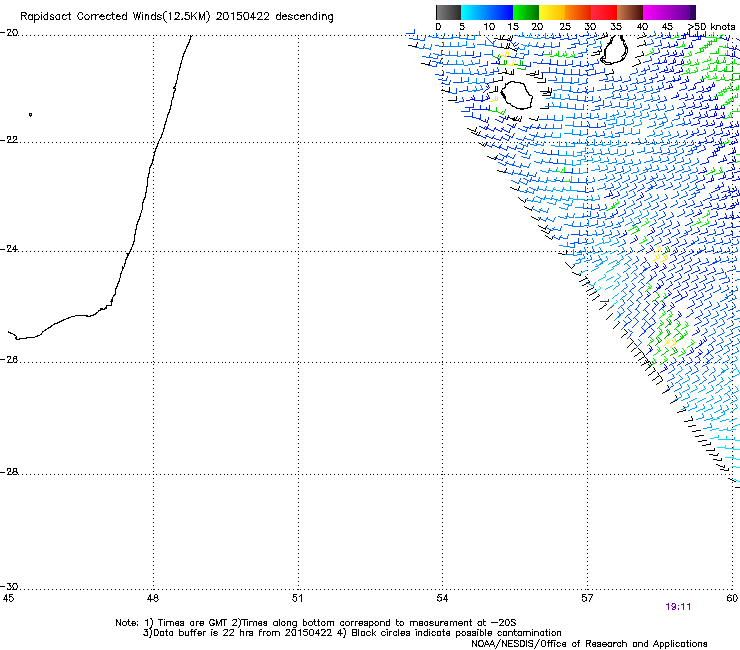Click the orange 25-30 knots legend color
The height and width of the screenshot is (650, 740).
[578, 12]
